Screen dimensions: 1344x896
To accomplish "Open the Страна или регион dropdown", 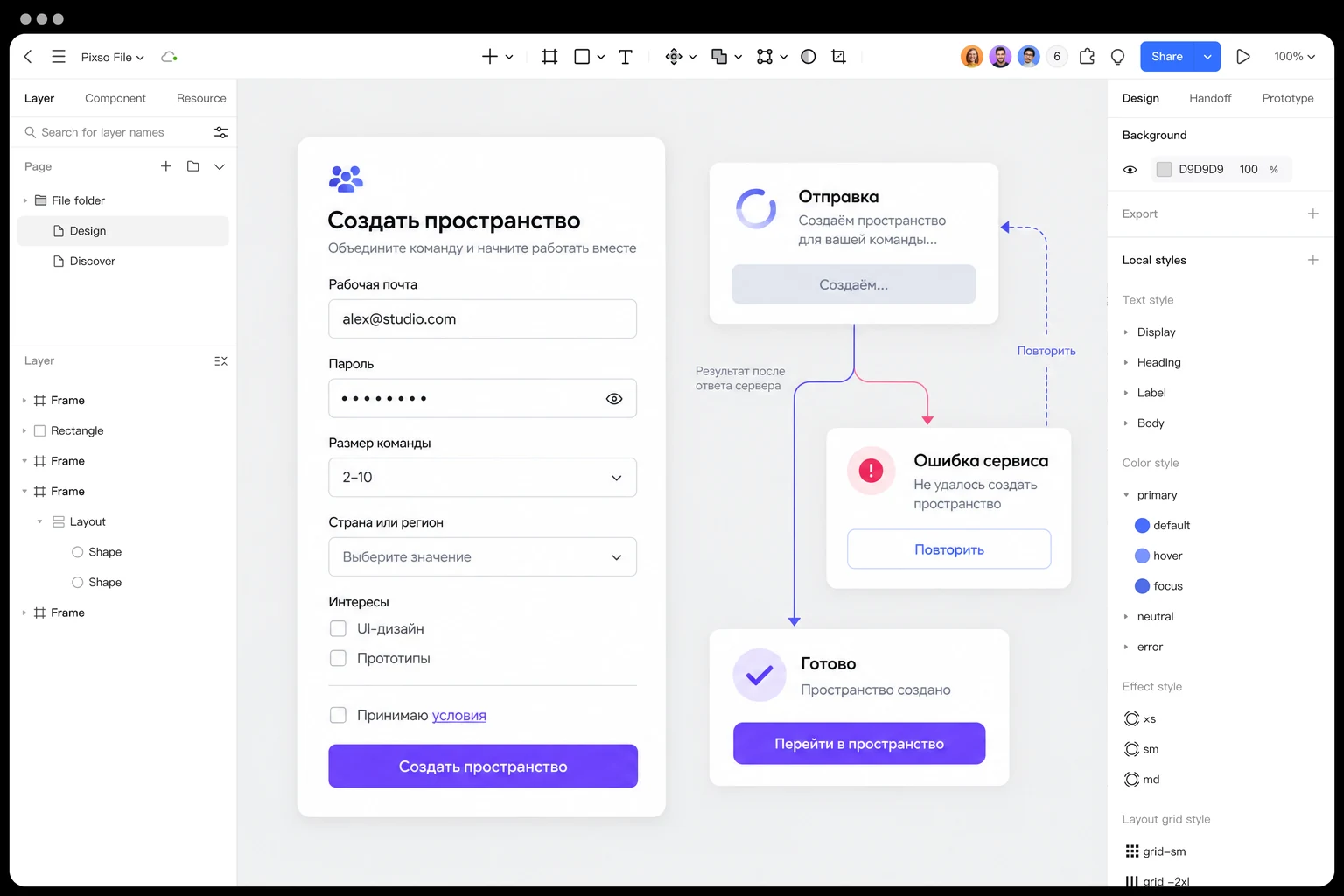I will coord(482,557).
